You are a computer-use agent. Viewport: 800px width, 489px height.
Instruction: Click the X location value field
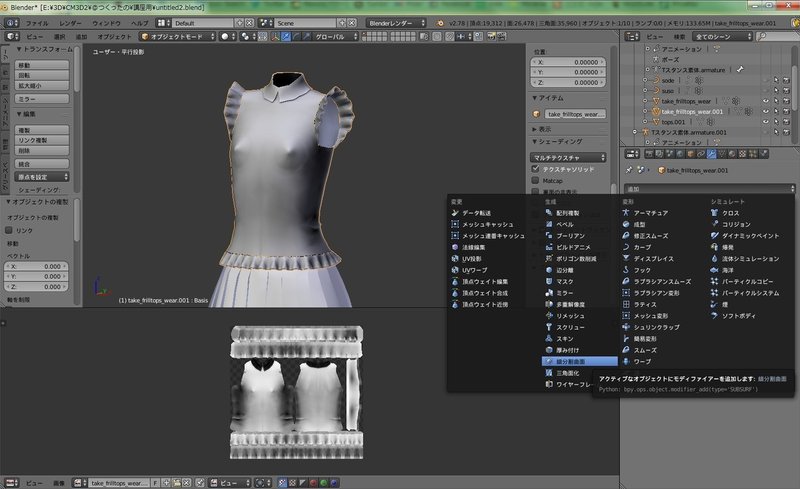click(x=568, y=61)
